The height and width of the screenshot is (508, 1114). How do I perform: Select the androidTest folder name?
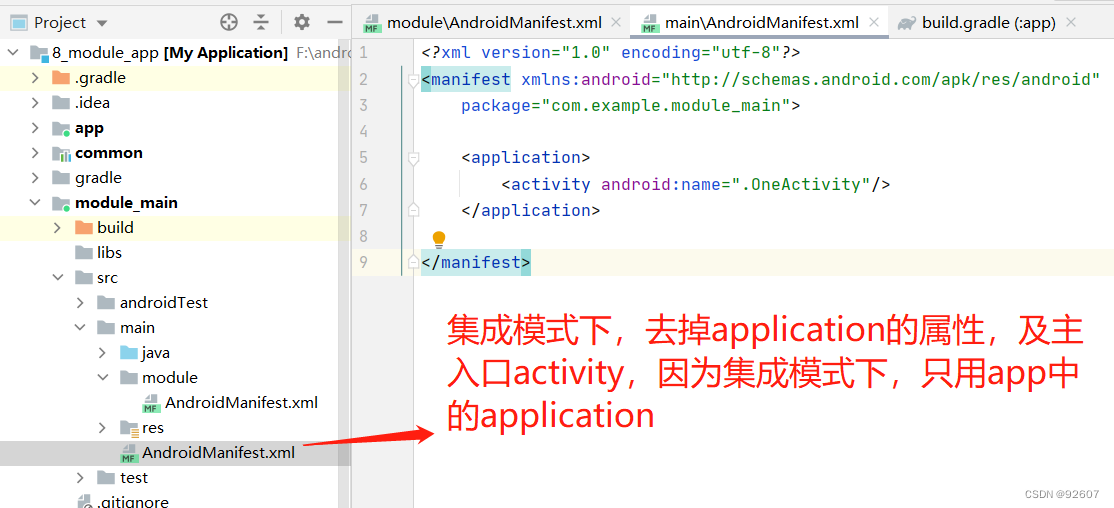164,303
